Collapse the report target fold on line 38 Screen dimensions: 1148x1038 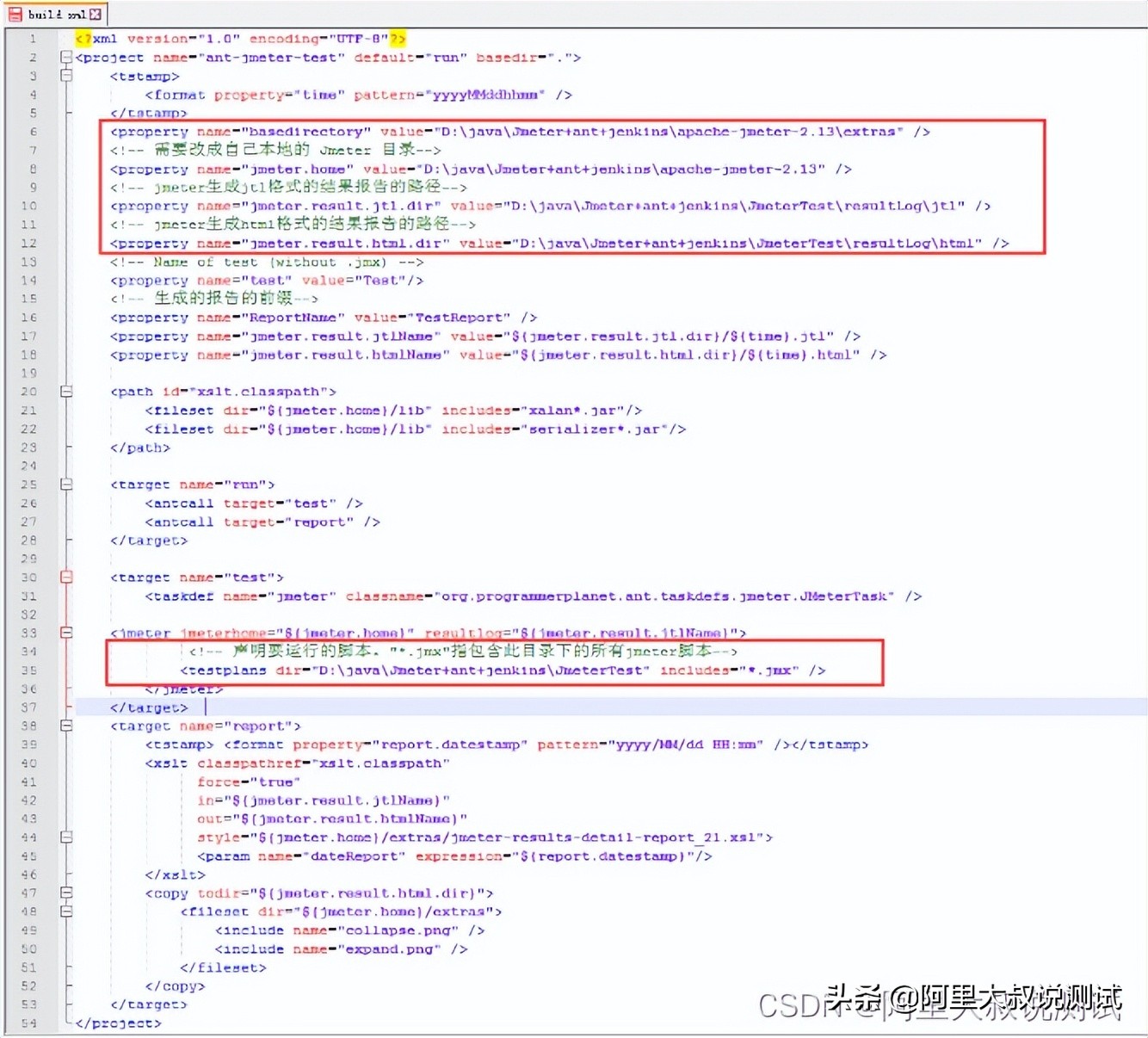[x=66, y=726]
